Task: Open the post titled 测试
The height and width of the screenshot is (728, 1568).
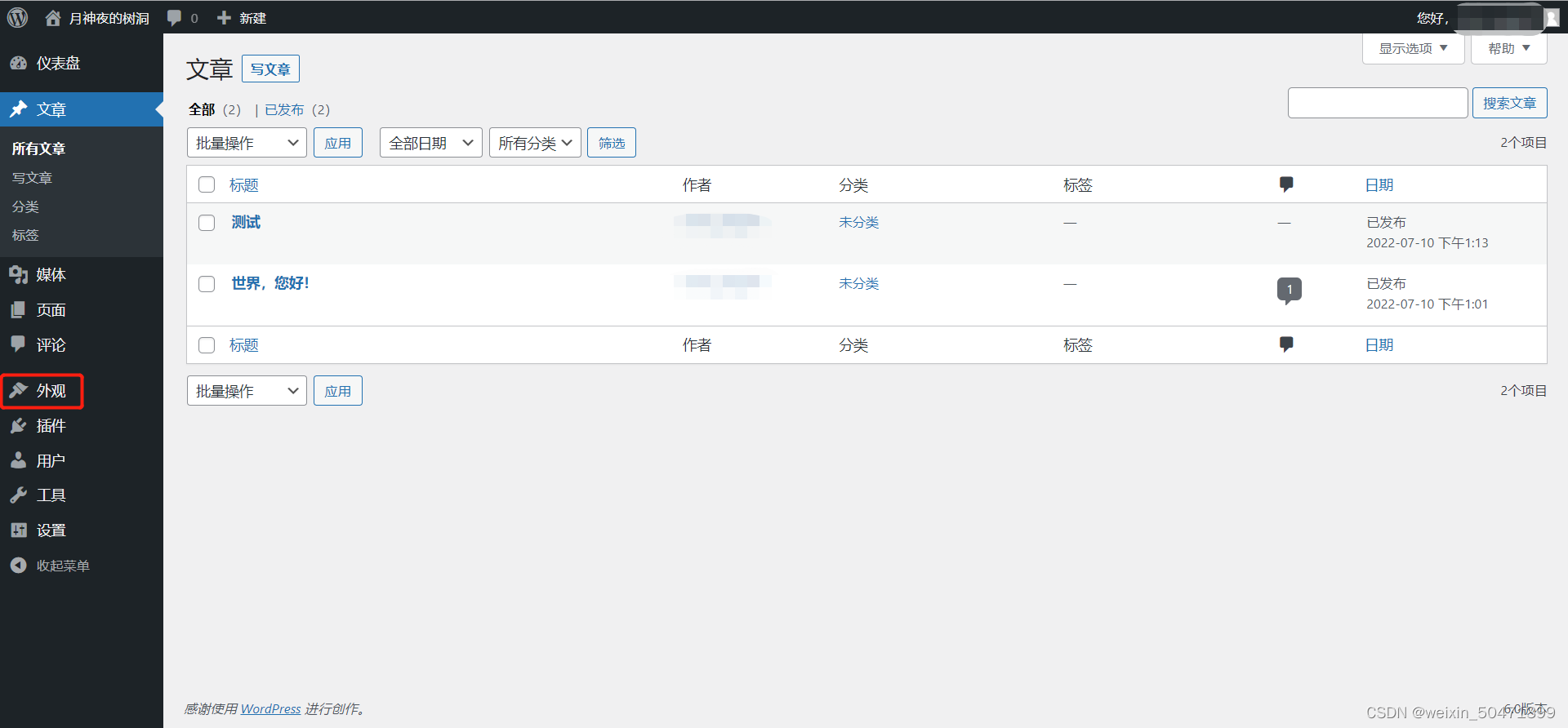Action: 246,222
